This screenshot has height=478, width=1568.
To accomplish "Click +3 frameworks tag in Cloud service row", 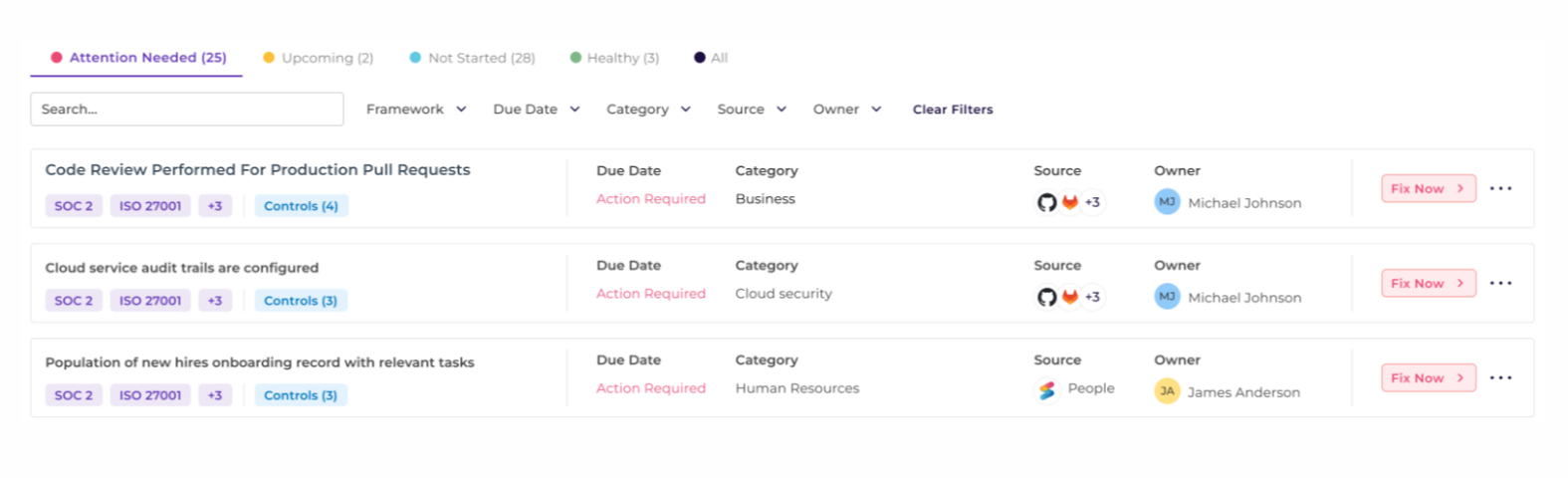I will [x=215, y=301].
